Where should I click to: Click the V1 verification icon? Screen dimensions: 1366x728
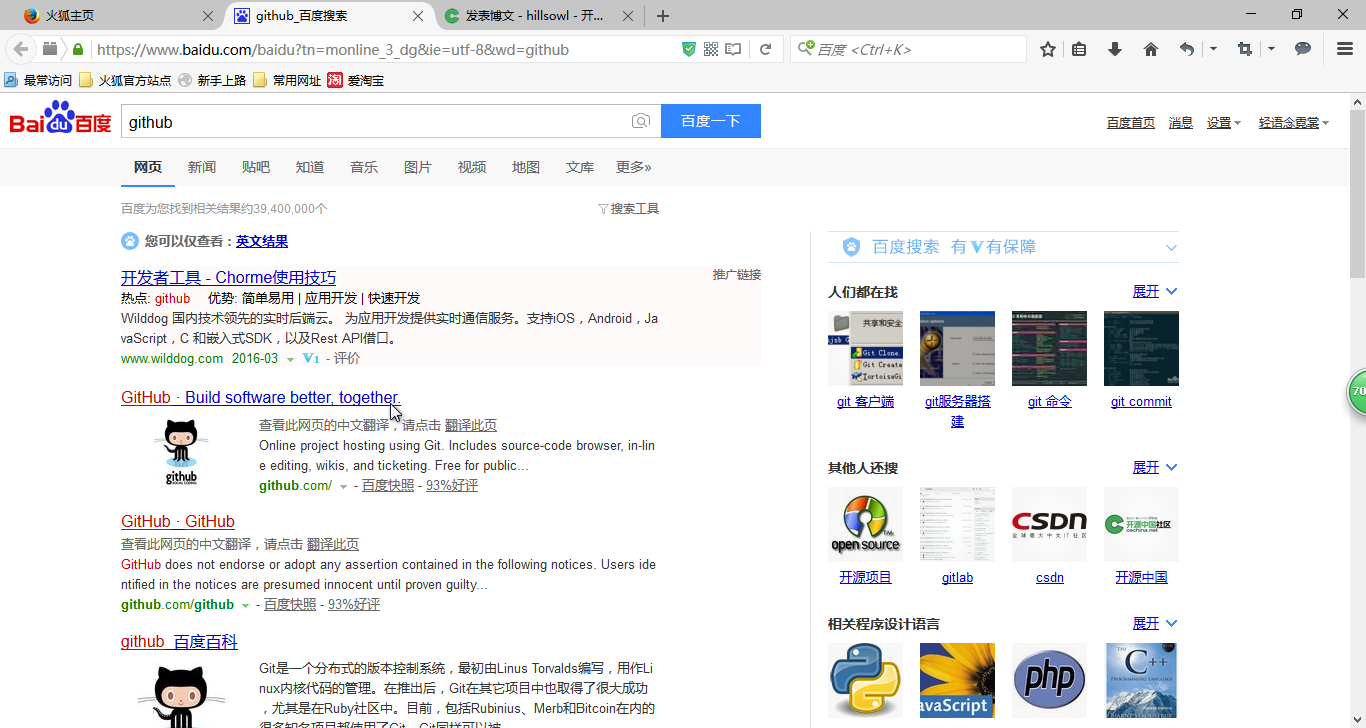(311, 358)
